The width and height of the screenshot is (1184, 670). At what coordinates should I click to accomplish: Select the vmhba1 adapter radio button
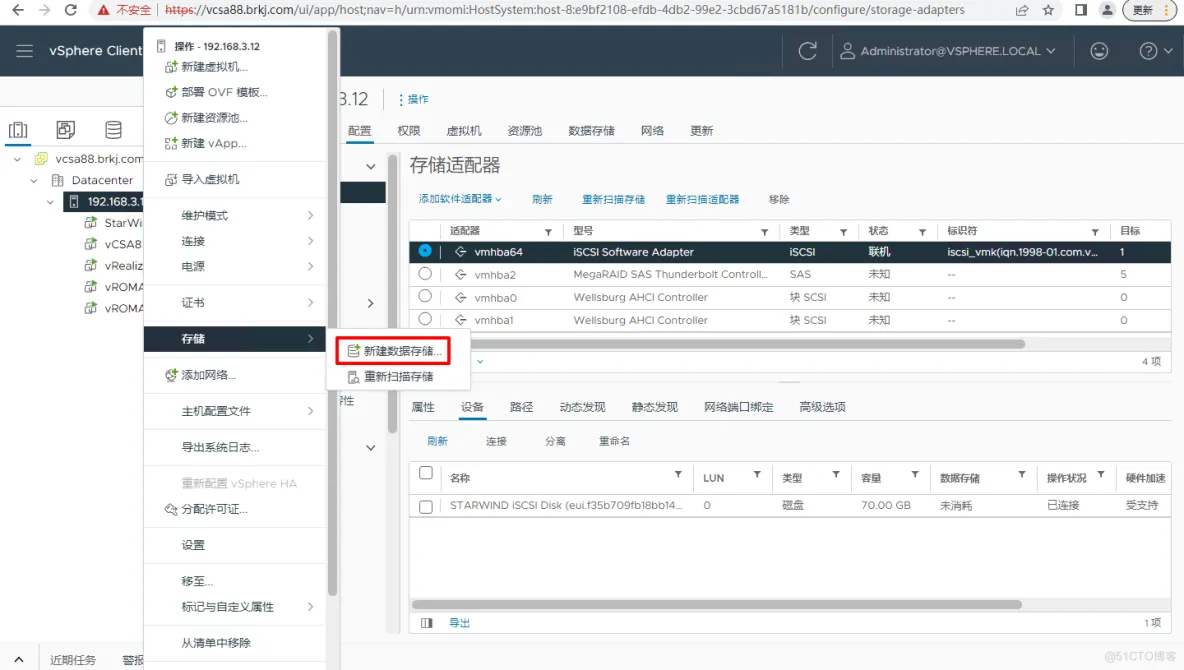point(425,319)
